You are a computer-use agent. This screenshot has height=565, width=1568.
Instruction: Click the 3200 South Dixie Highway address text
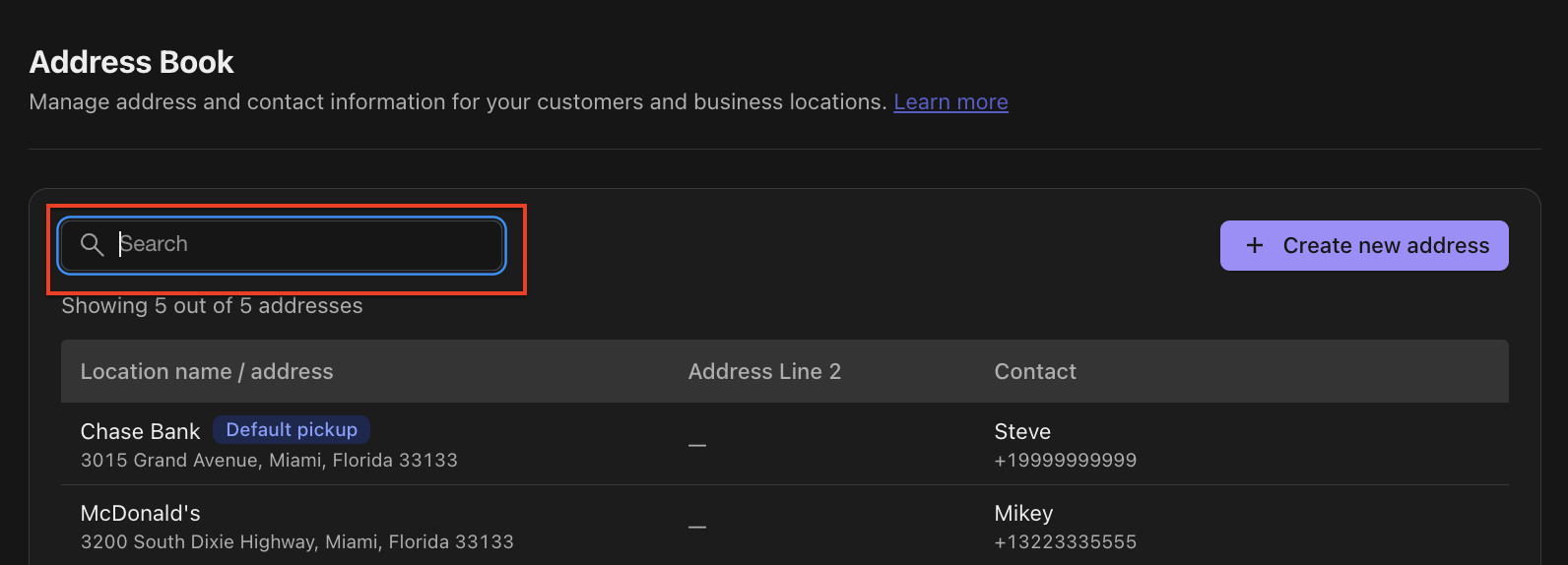[296, 541]
